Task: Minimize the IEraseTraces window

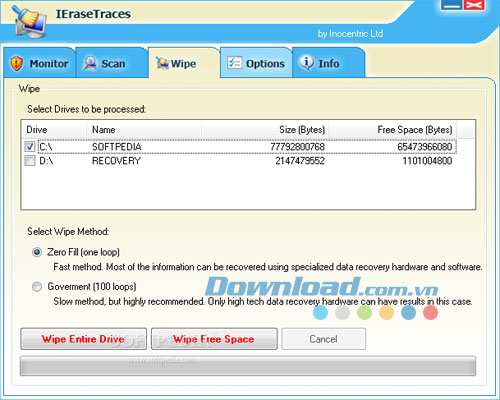Action: (451, 5)
